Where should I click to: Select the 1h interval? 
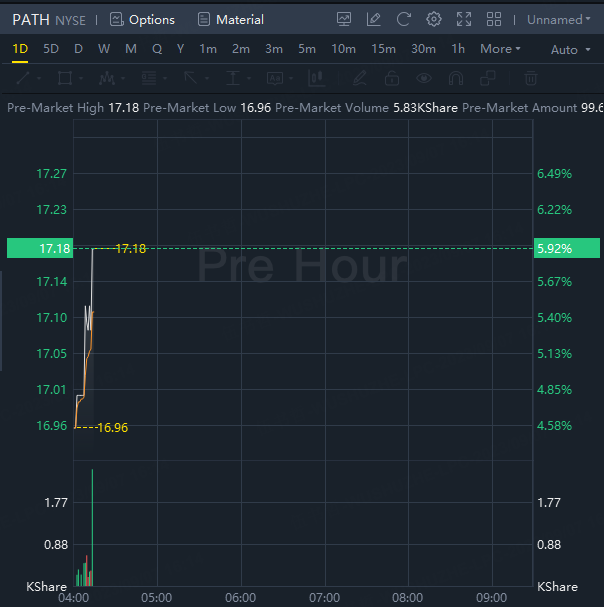tap(458, 49)
